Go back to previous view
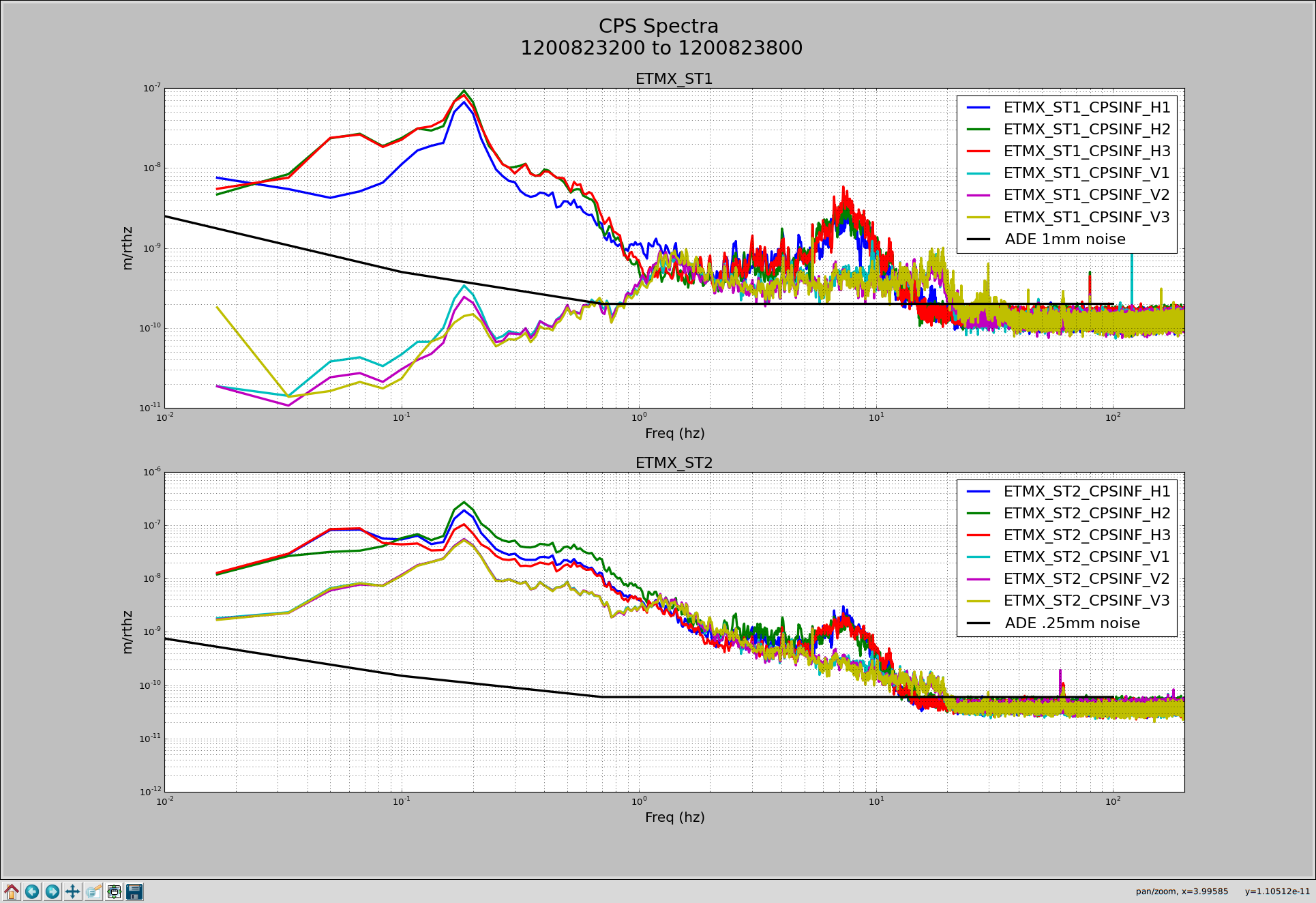 click(x=32, y=891)
